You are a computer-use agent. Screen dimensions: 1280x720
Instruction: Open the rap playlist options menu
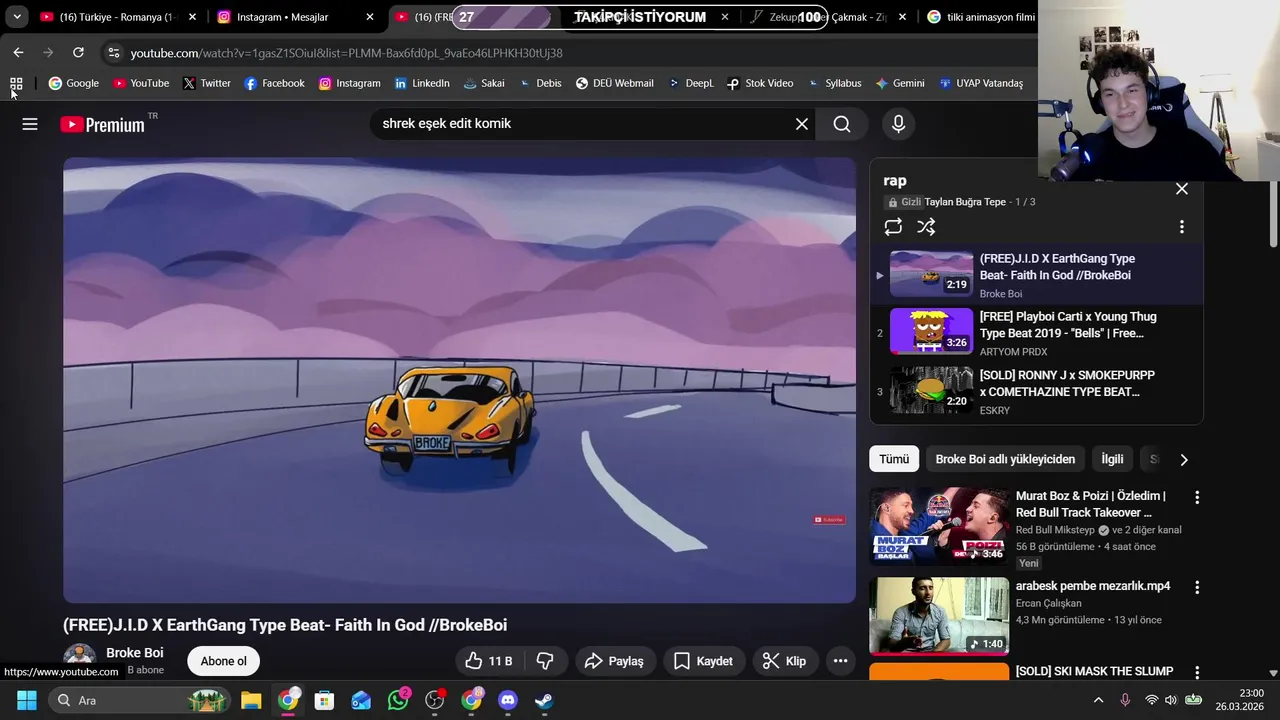tap(1182, 227)
